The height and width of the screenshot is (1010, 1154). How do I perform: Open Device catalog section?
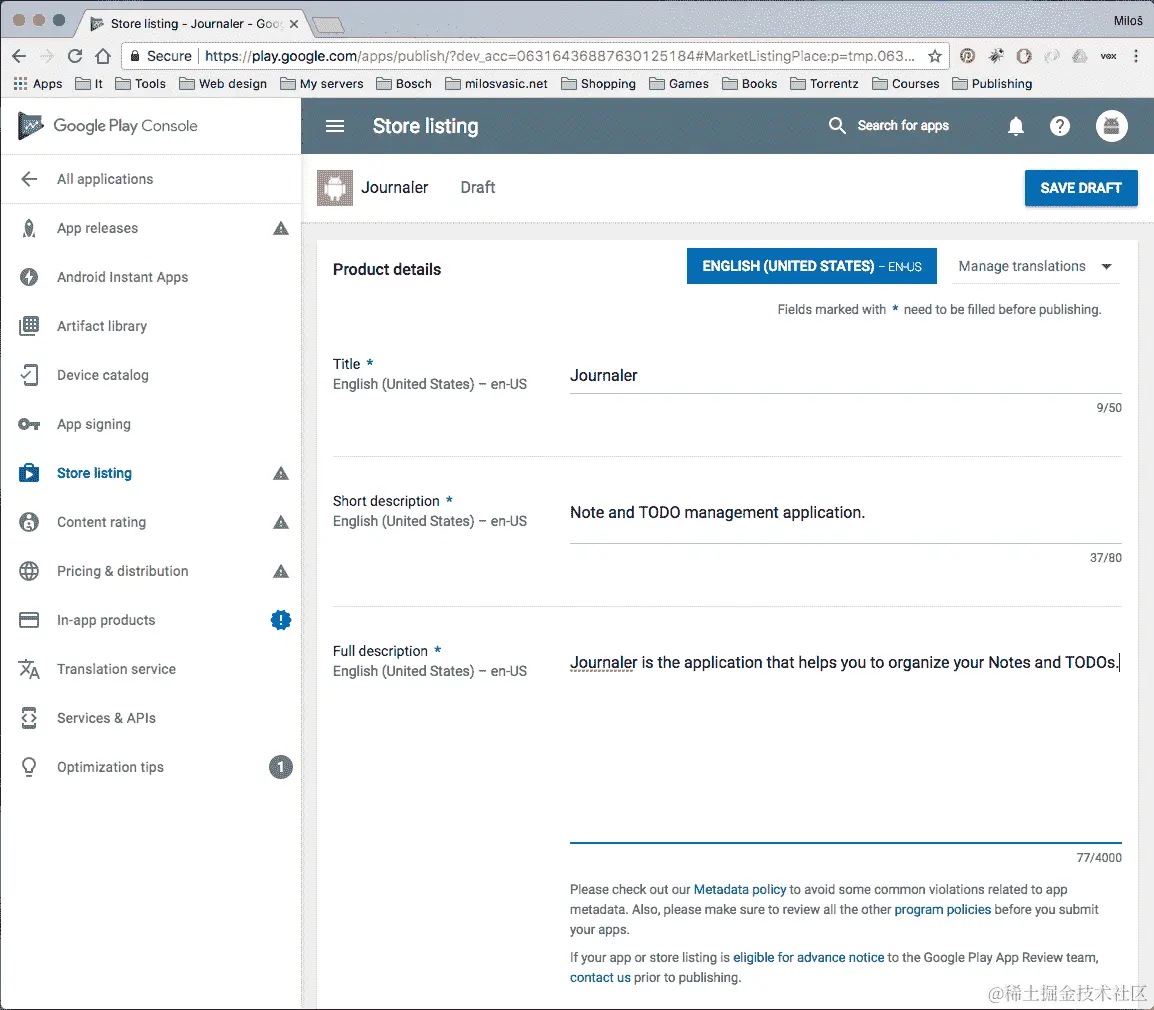pos(102,375)
